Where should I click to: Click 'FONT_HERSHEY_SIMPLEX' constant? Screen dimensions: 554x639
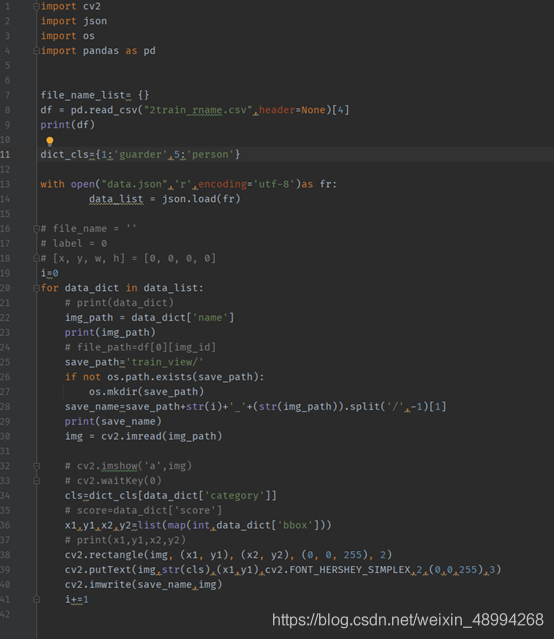pos(349,570)
